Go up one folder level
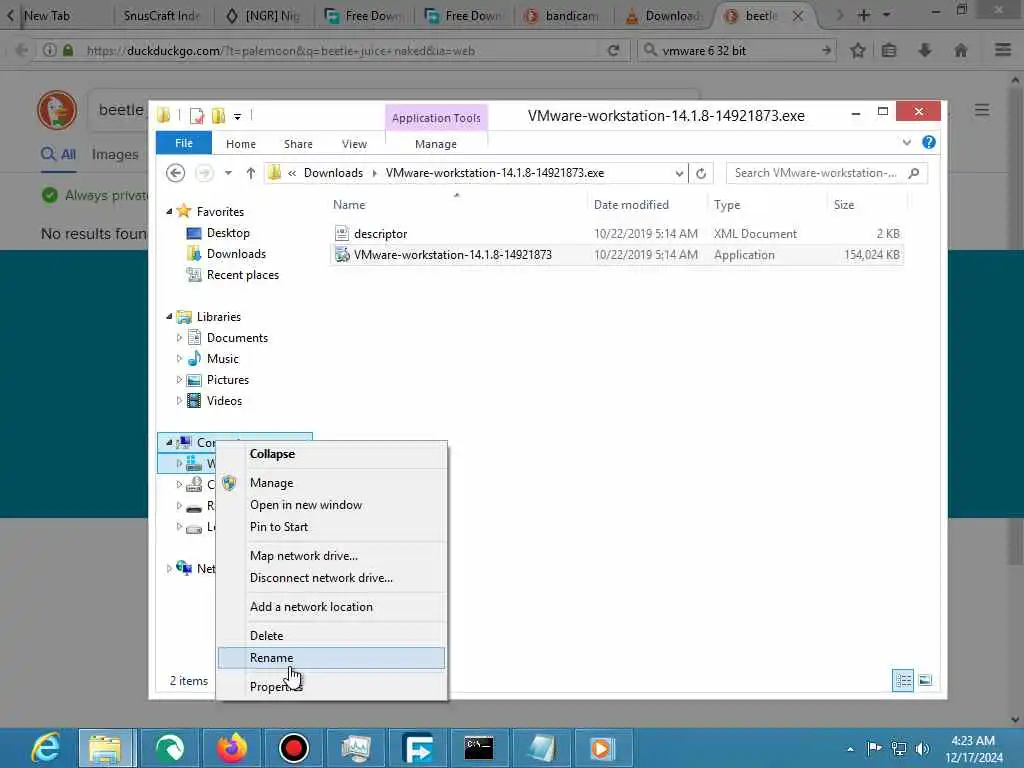1024x768 pixels. pyautogui.click(x=250, y=173)
